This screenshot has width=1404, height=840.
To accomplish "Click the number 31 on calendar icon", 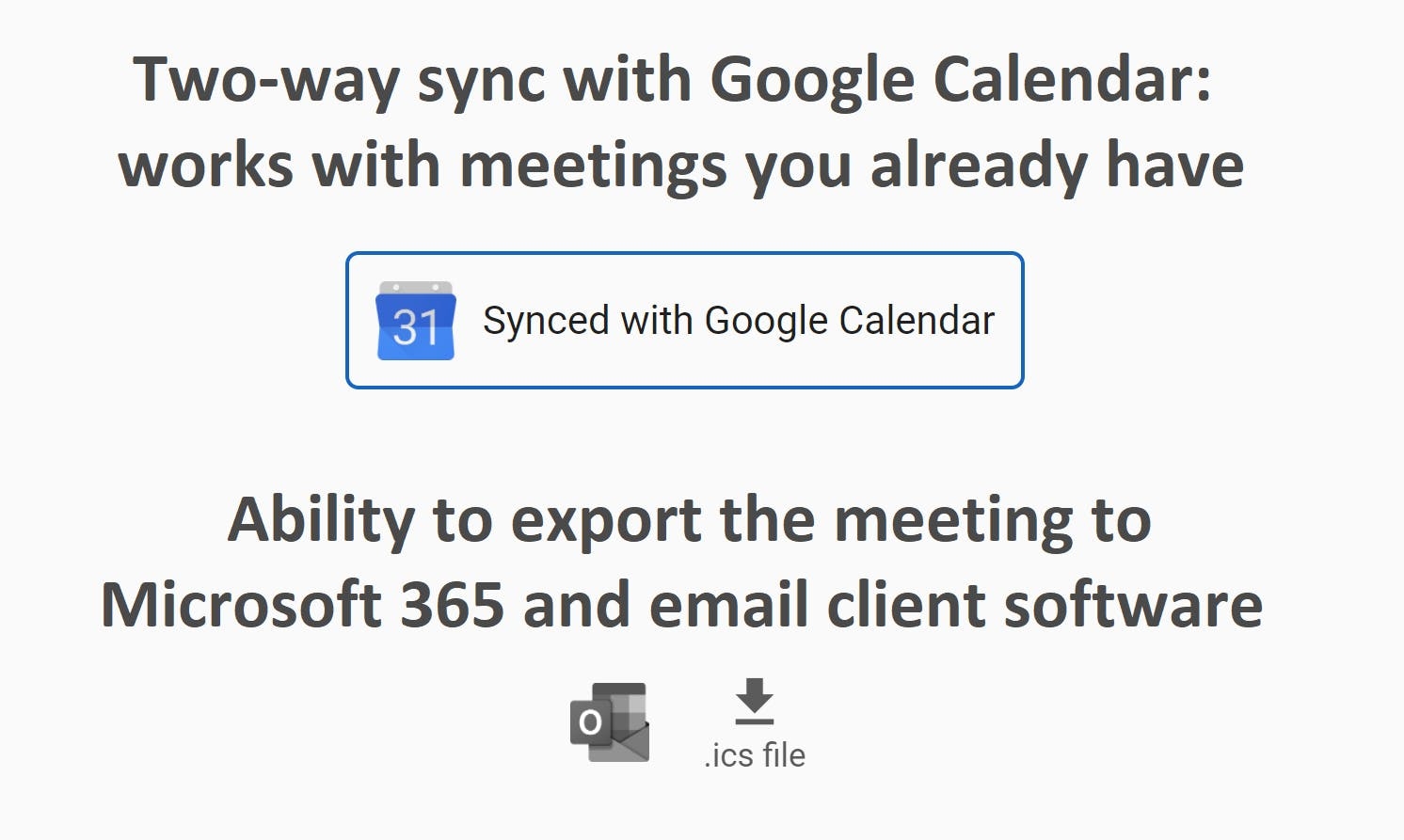I will pyautogui.click(x=416, y=328).
